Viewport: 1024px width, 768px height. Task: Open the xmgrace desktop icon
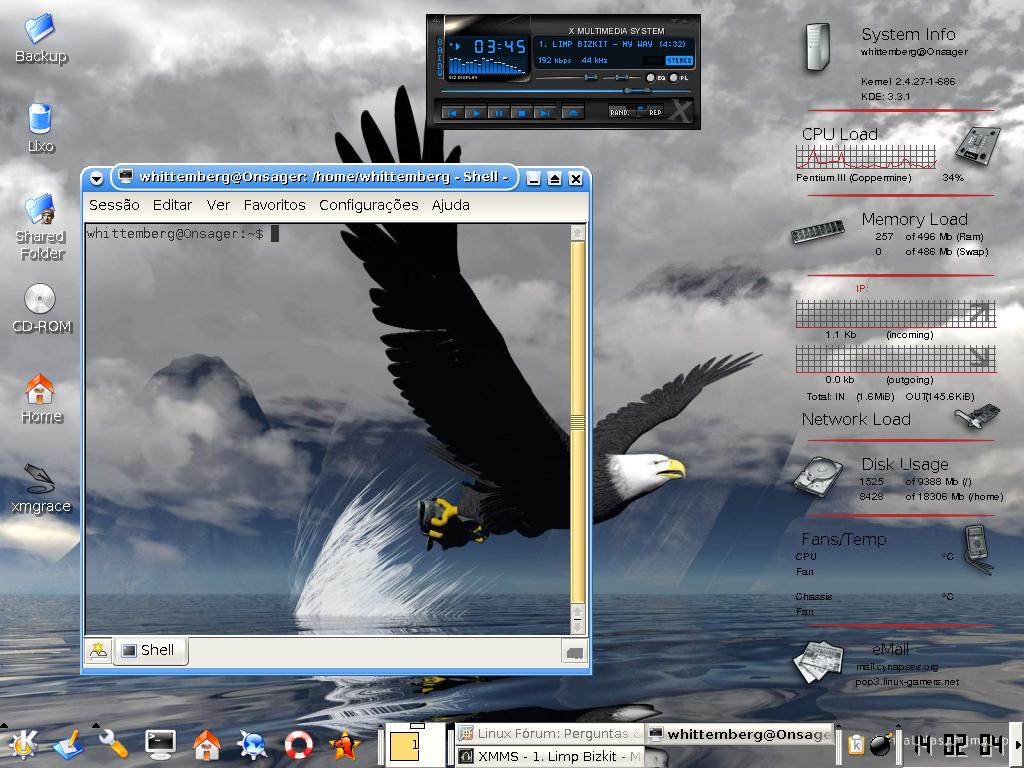click(40, 489)
